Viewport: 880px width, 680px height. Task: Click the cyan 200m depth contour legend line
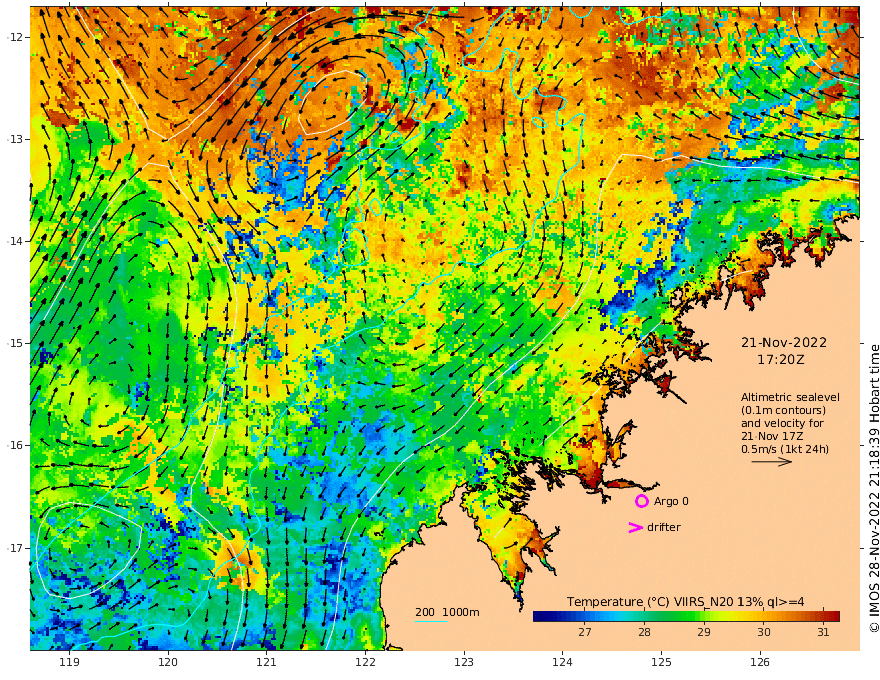[x=431, y=621]
